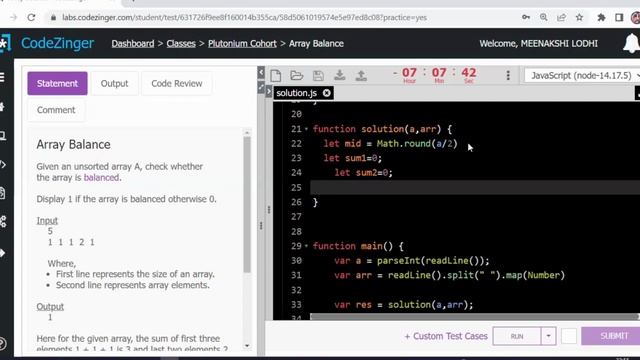Open file using the folder icon
The width and height of the screenshot is (640, 360).
(x=297, y=76)
